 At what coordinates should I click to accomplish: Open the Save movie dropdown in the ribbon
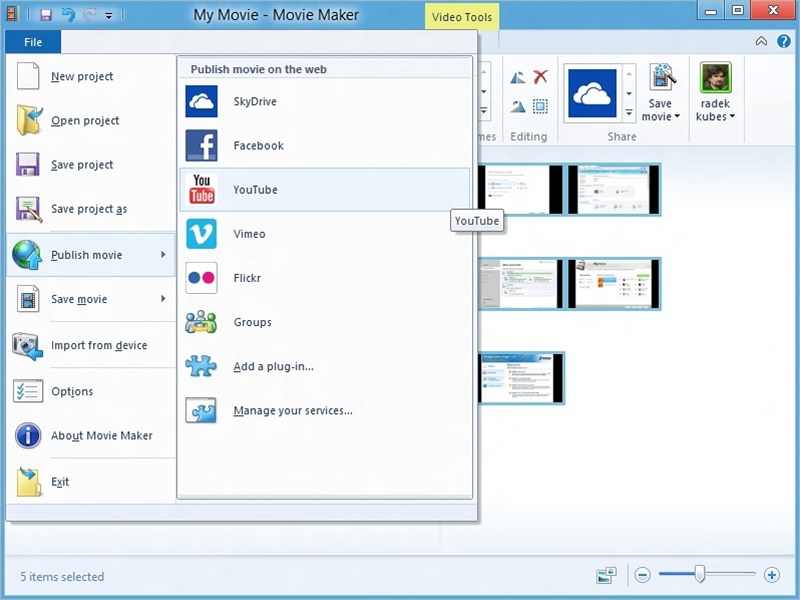pyautogui.click(x=660, y=109)
